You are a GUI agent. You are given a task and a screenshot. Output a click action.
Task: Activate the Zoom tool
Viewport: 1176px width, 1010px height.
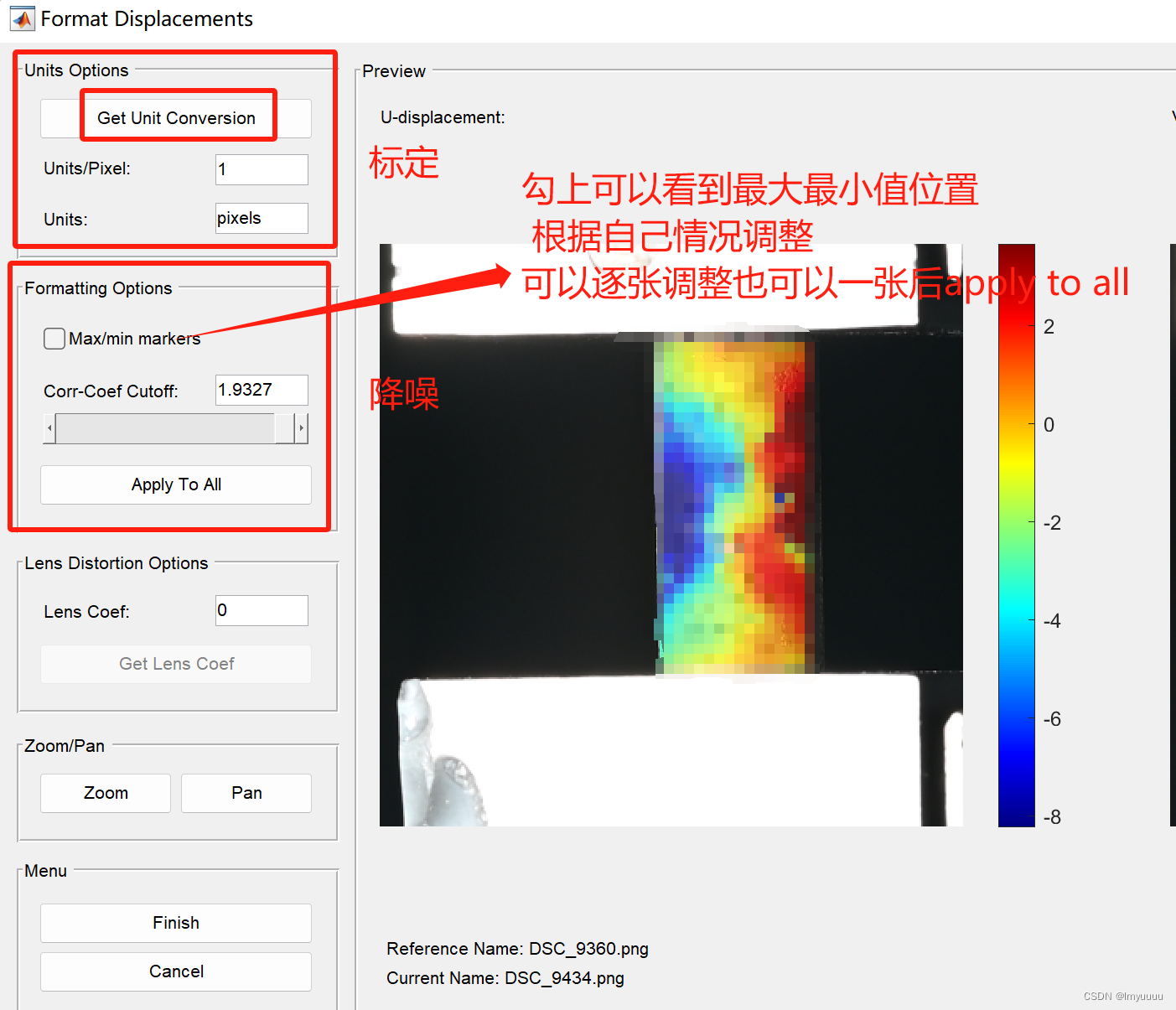point(105,793)
